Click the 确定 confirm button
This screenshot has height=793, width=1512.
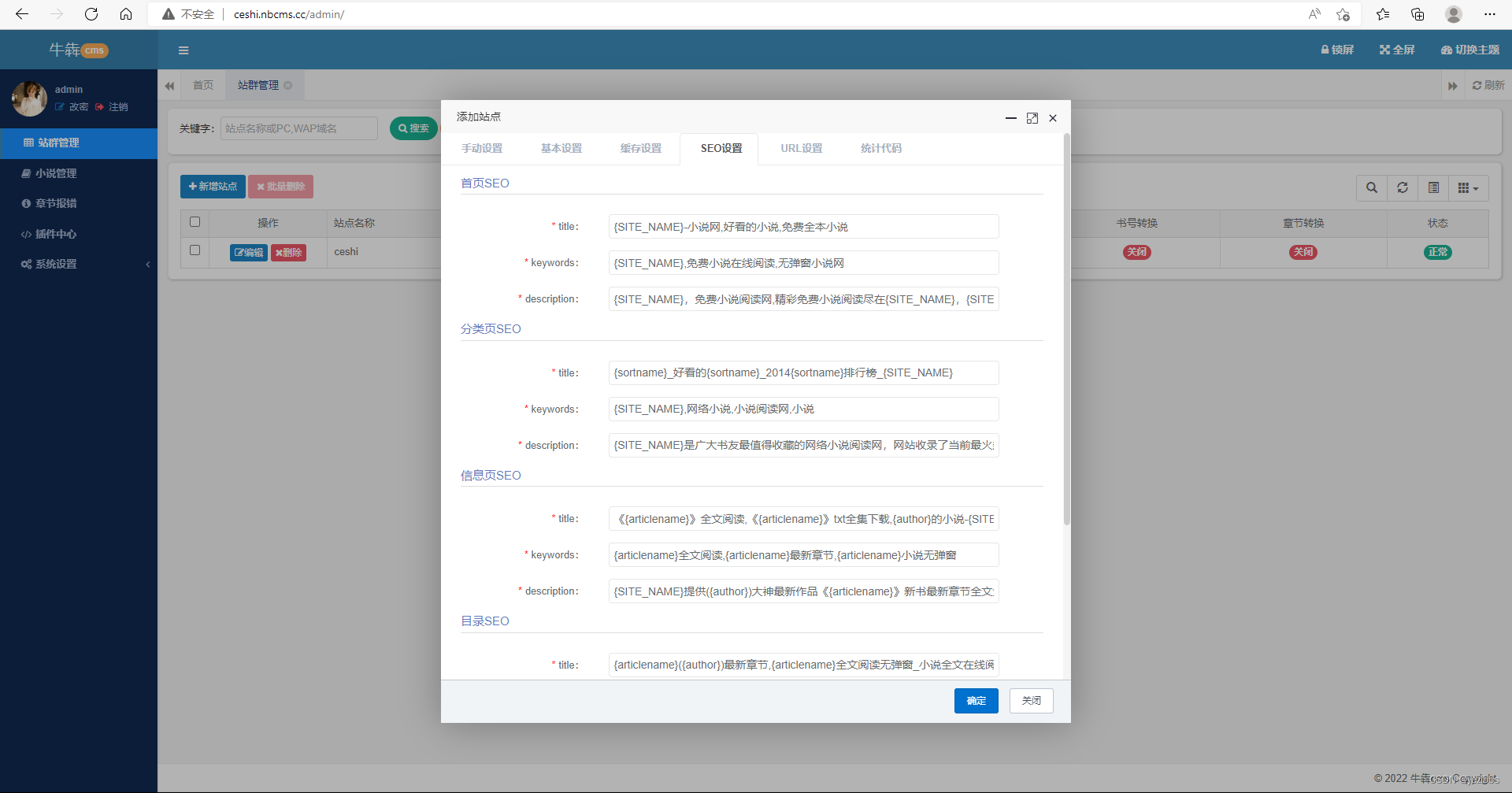976,701
